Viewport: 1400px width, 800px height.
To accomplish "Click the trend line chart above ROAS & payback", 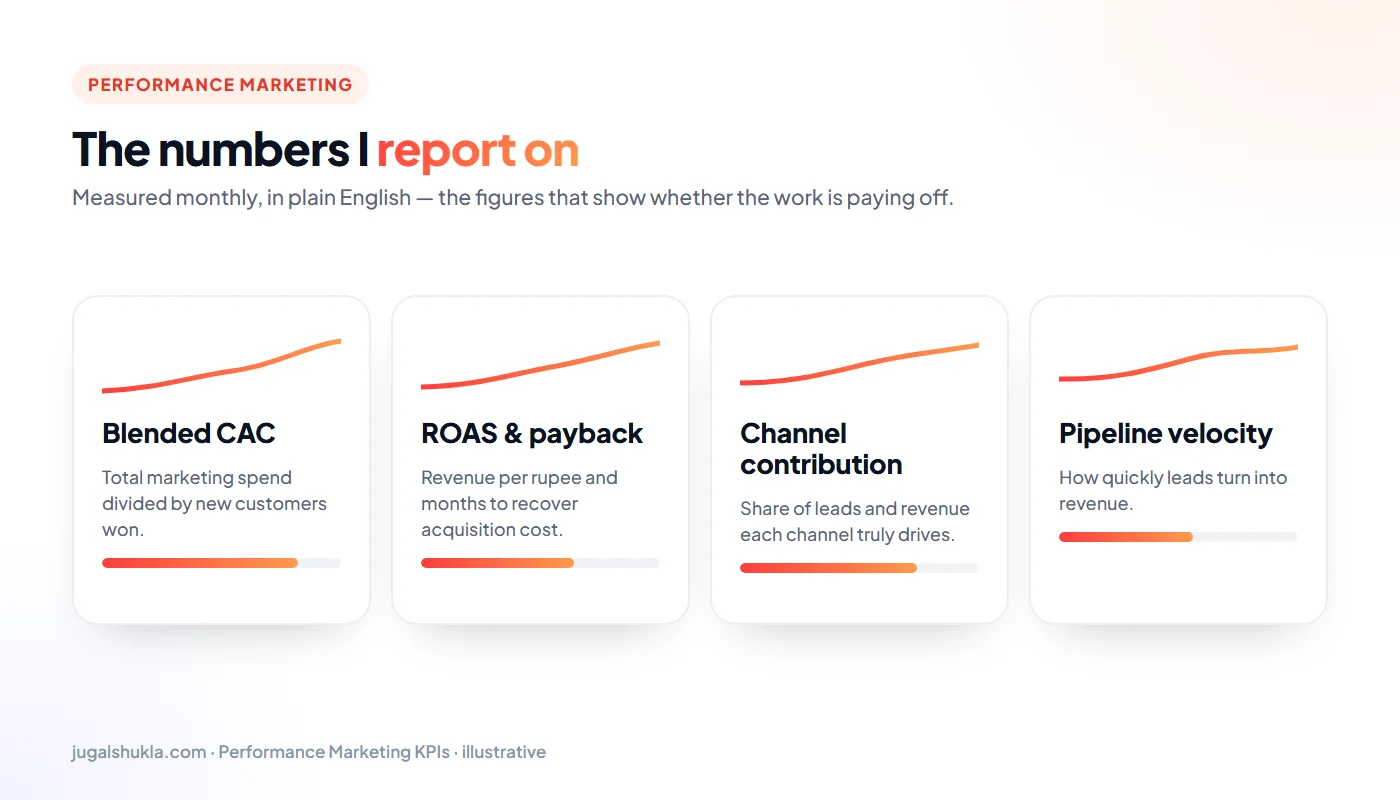I will coord(540,365).
